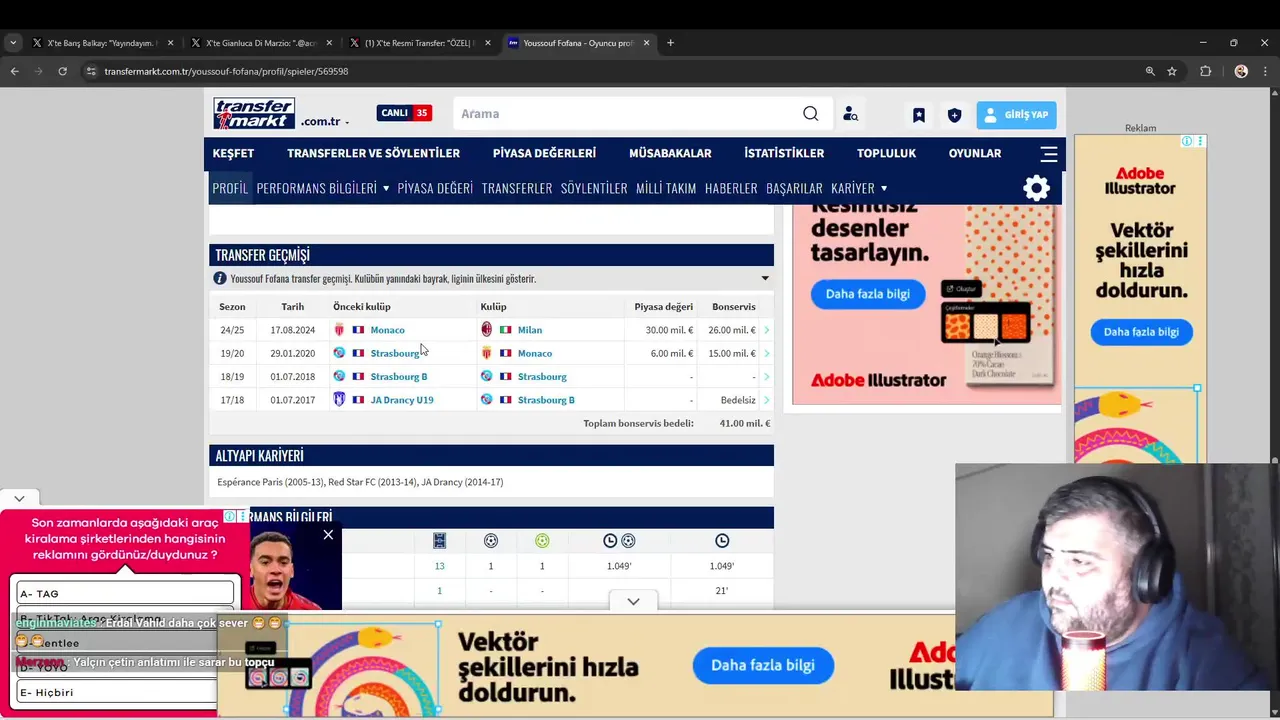Click the JA Drancy U19 crest icon
1280x720 pixels.
coord(339,399)
